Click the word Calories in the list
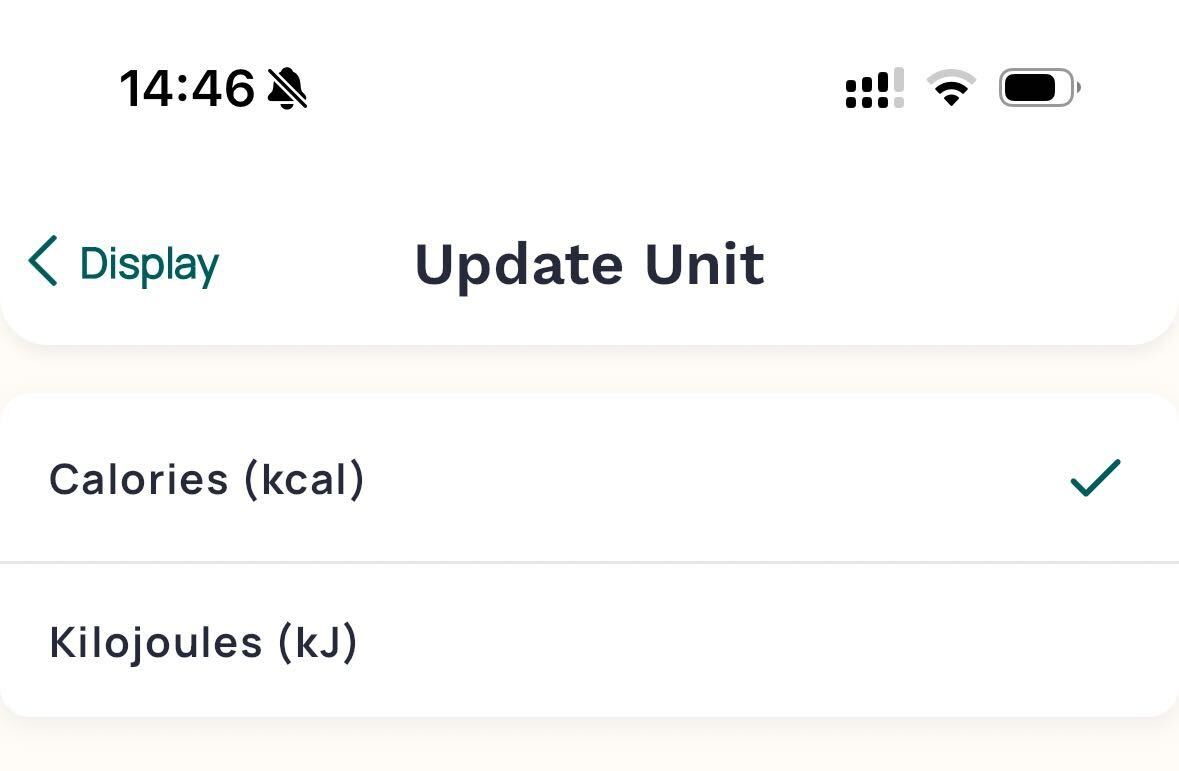Screen dimensions: 1179x771 [139, 480]
